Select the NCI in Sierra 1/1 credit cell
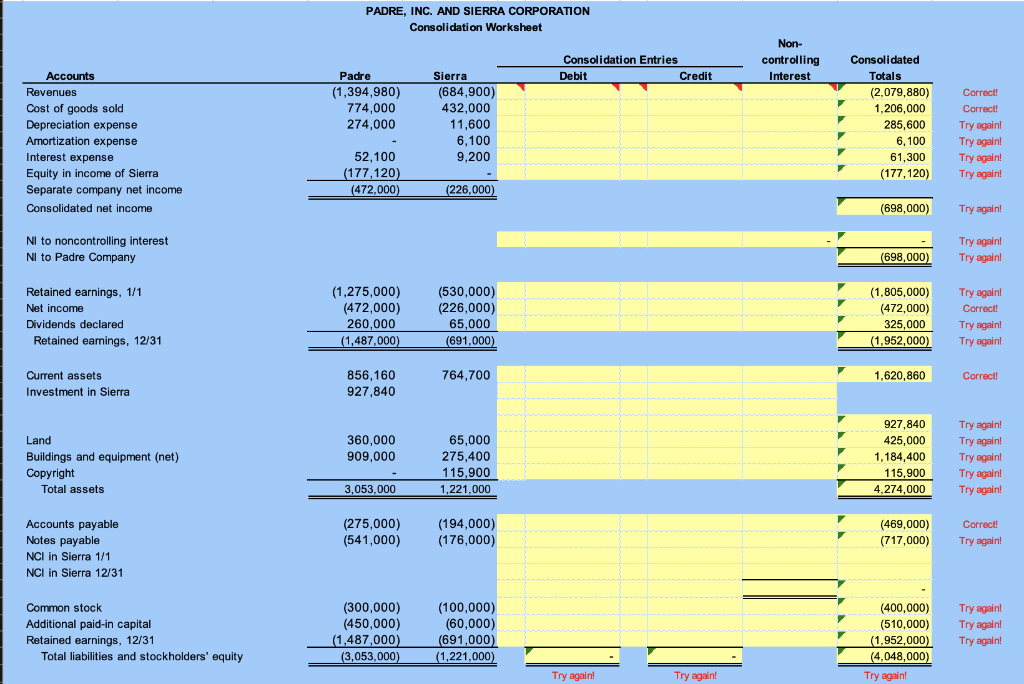1024x684 pixels. 695,557
